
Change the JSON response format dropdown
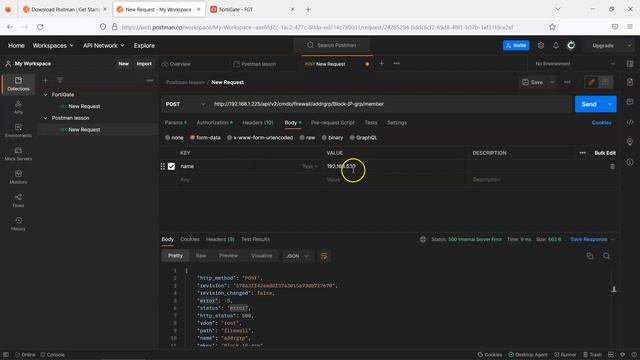tap(297, 256)
